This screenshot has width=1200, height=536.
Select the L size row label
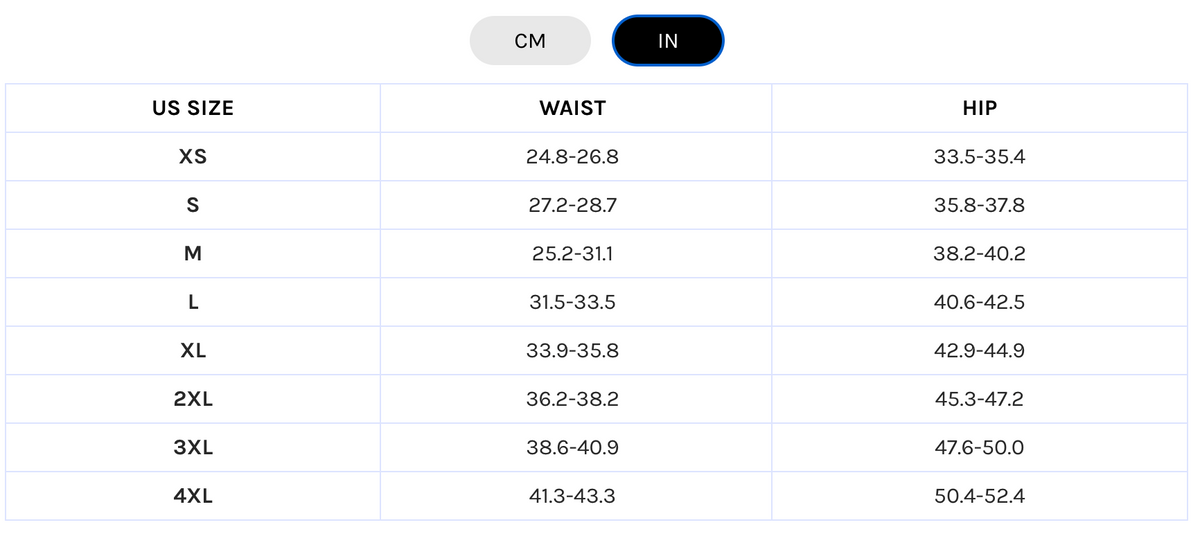tap(193, 302)
